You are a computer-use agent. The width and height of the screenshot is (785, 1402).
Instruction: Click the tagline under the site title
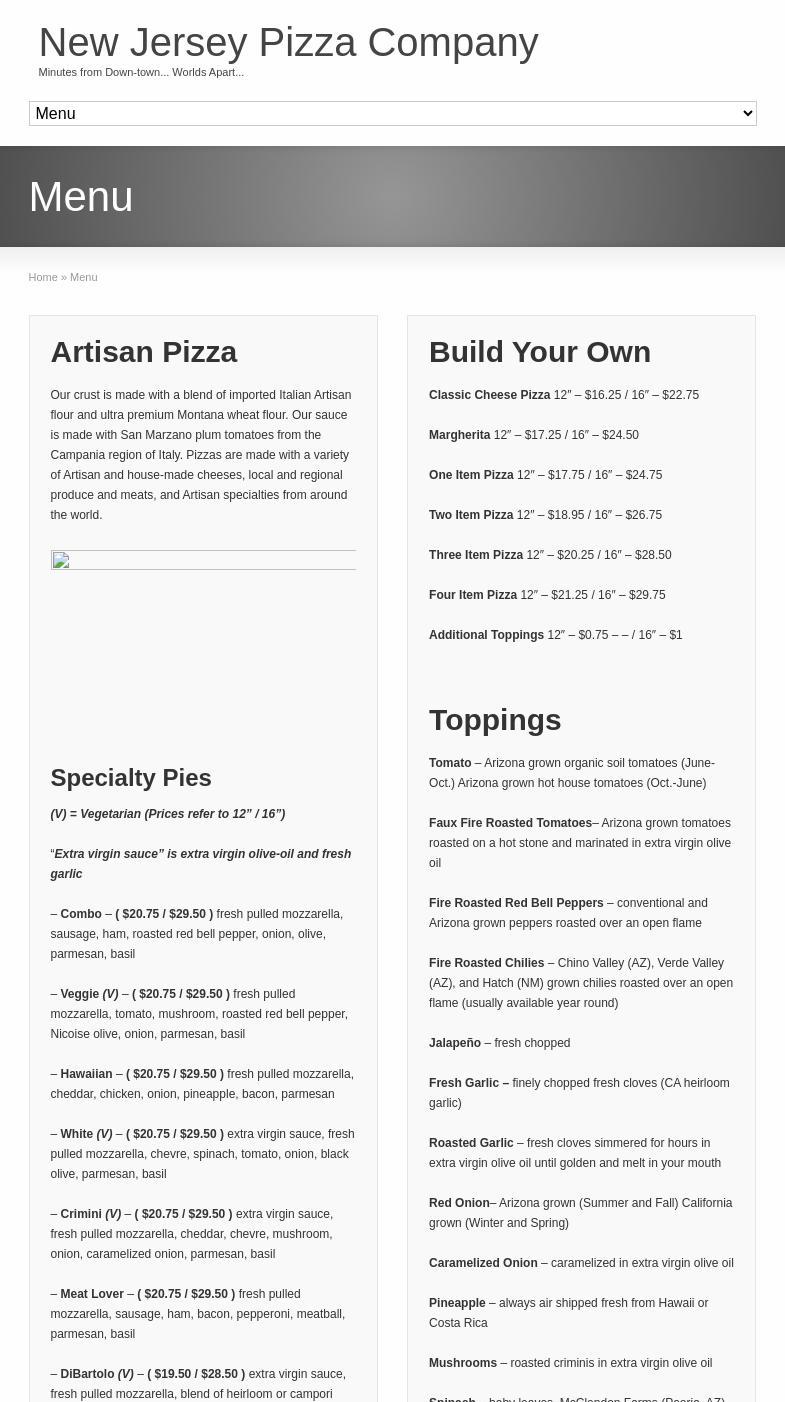click(141, 72)
